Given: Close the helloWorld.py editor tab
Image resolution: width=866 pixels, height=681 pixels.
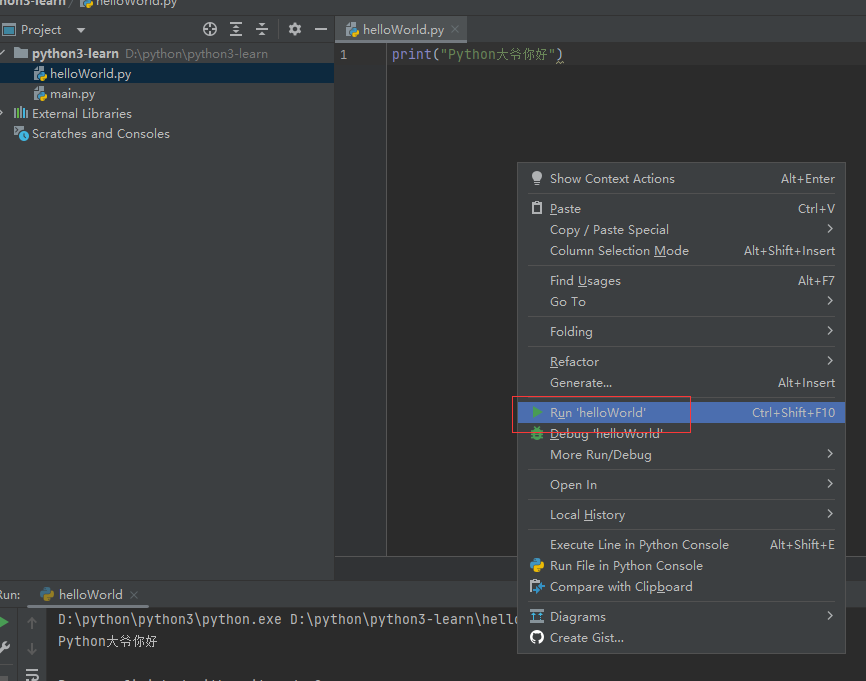Looking at the screenshot, I should tap(456, 30).
